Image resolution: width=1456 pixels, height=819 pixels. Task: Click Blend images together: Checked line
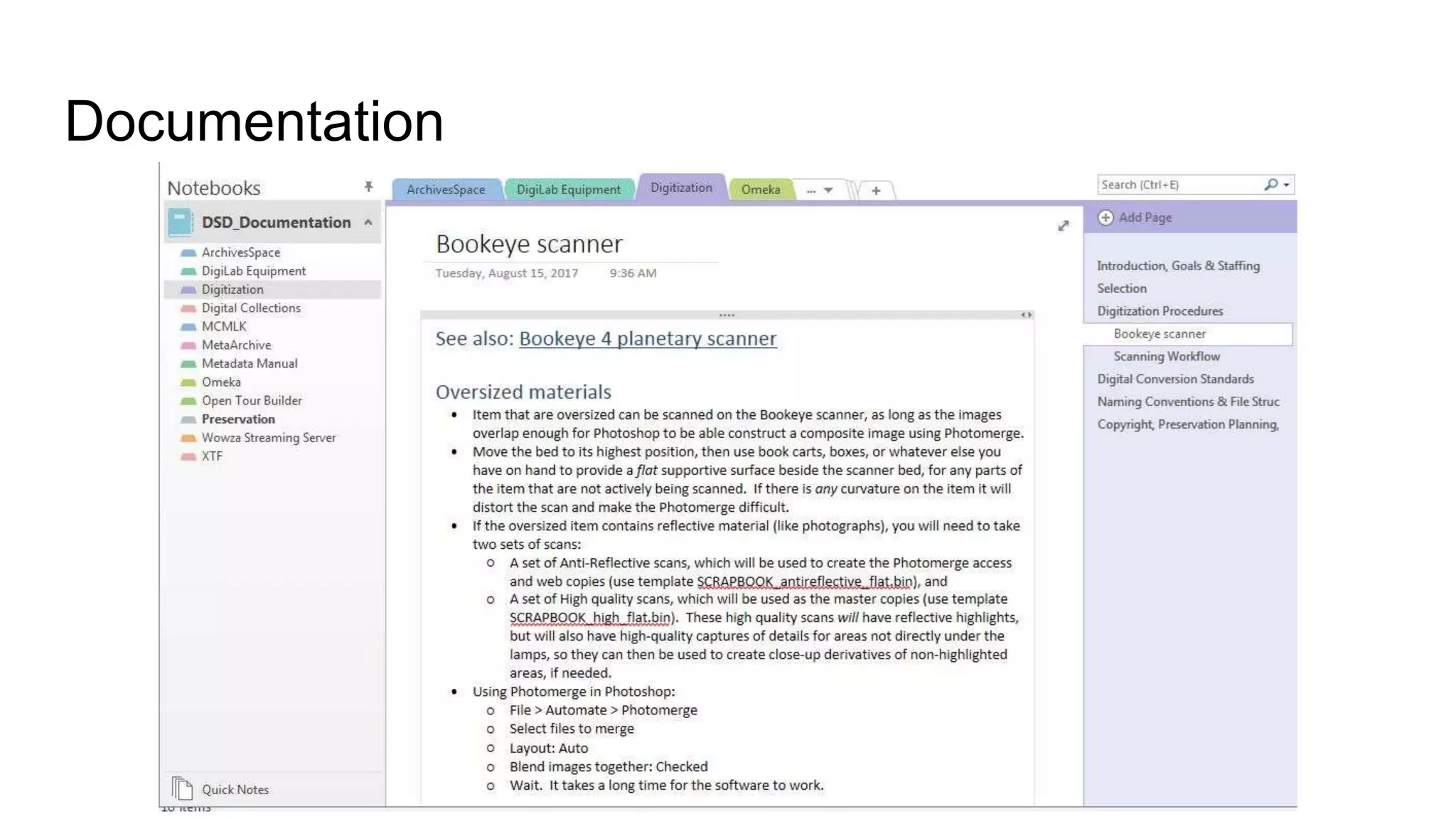609,766
